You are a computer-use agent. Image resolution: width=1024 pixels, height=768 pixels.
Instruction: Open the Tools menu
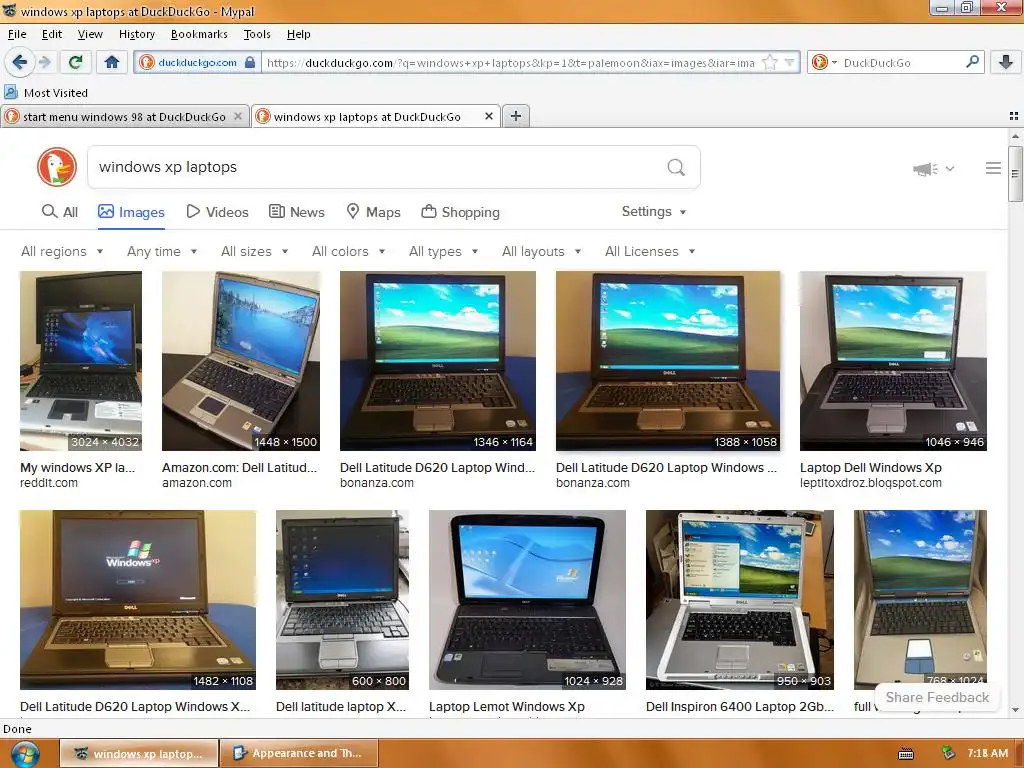coord(257,34)
